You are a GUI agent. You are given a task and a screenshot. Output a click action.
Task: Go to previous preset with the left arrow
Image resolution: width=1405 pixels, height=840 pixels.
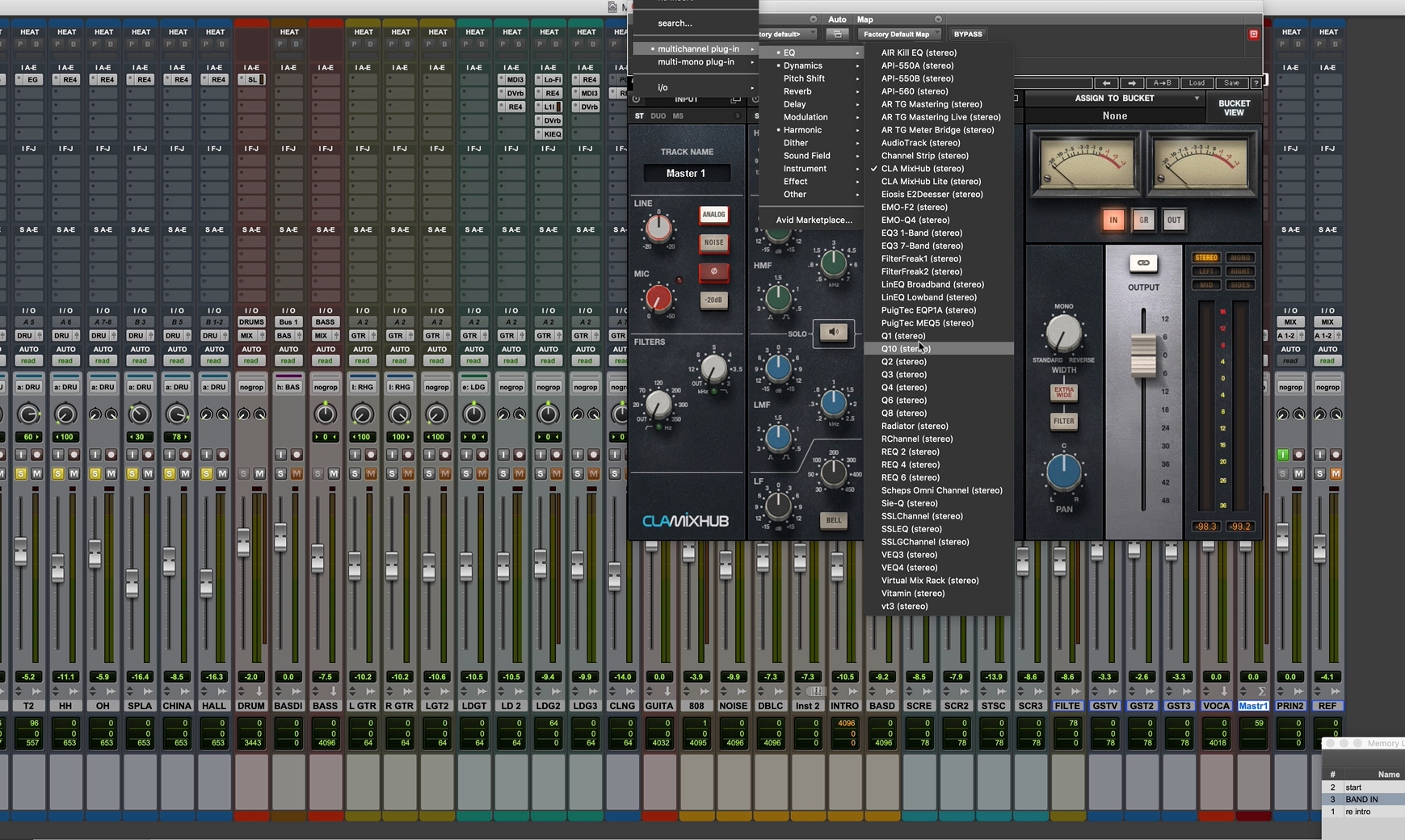pyautogui.click(x=1106, y=83)
